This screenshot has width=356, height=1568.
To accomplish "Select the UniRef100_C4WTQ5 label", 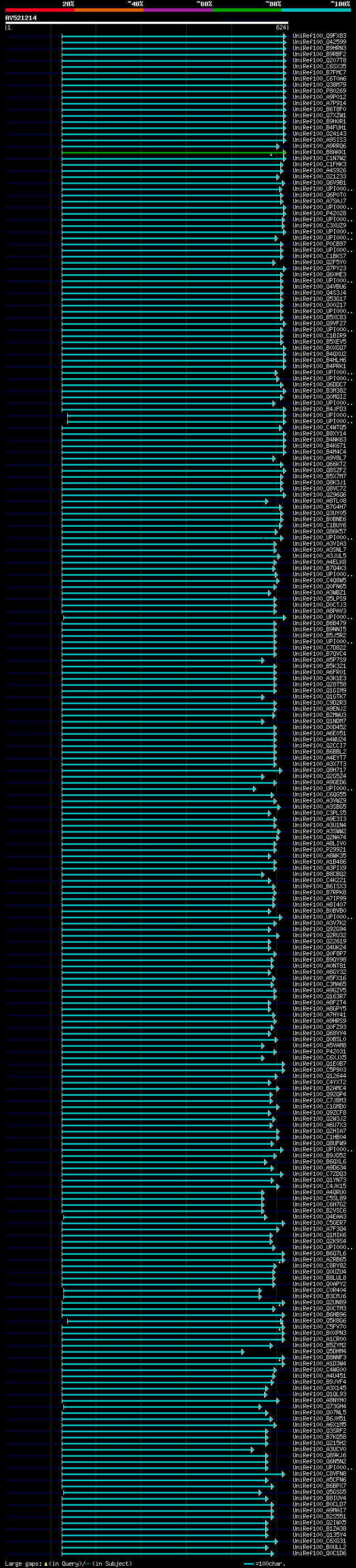I will [319, 427].
